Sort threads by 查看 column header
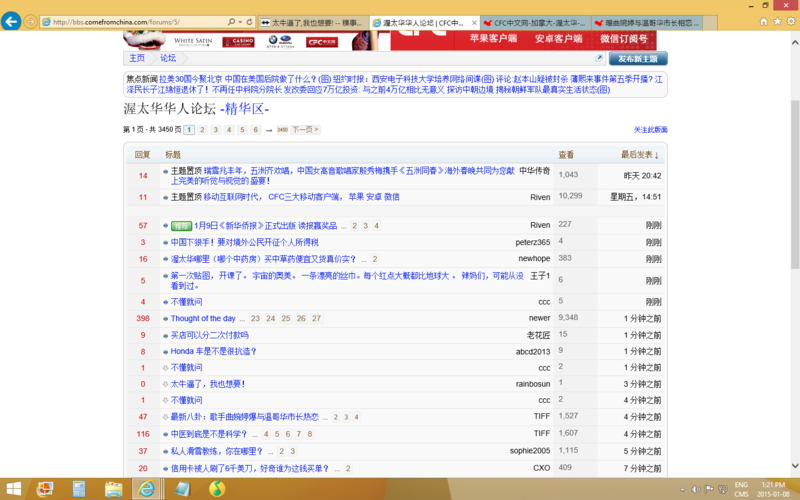800x500 pixels. [566, 155]
